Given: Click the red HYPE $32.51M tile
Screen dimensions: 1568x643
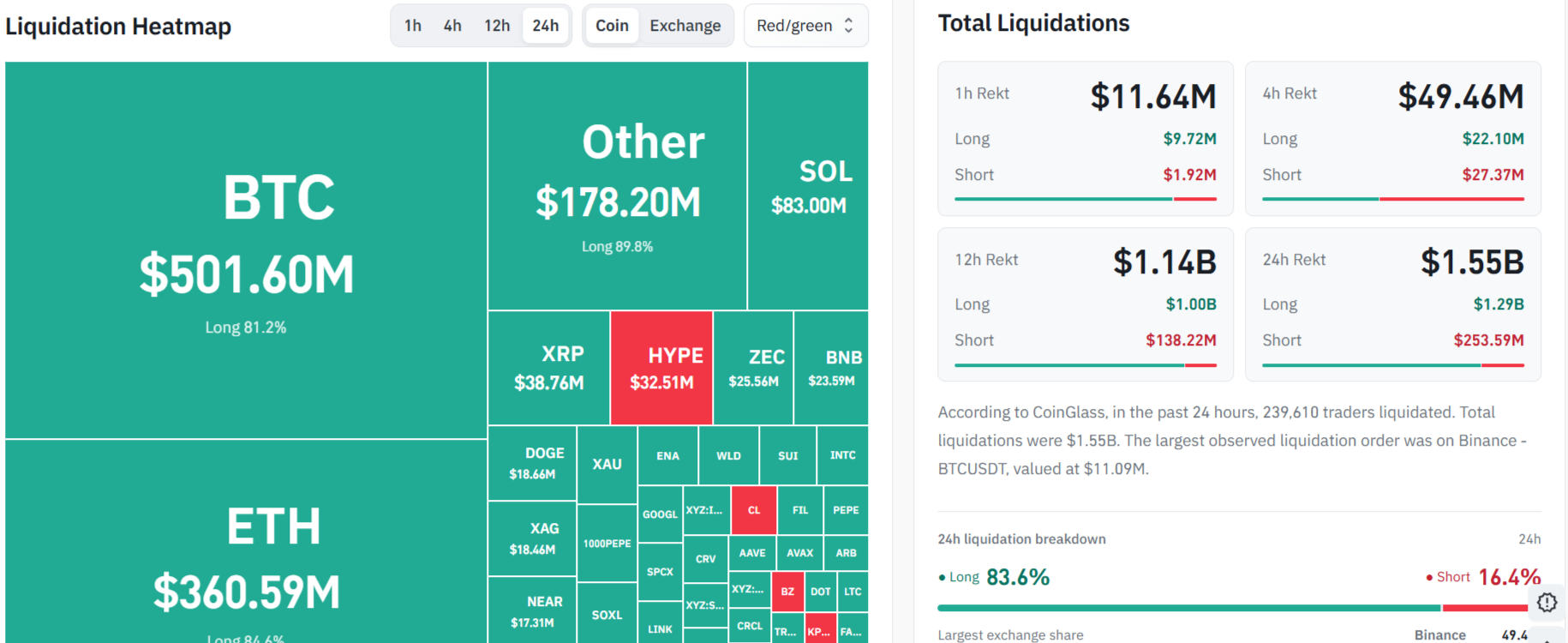Looking at the screenshot, I should [661, 368].
